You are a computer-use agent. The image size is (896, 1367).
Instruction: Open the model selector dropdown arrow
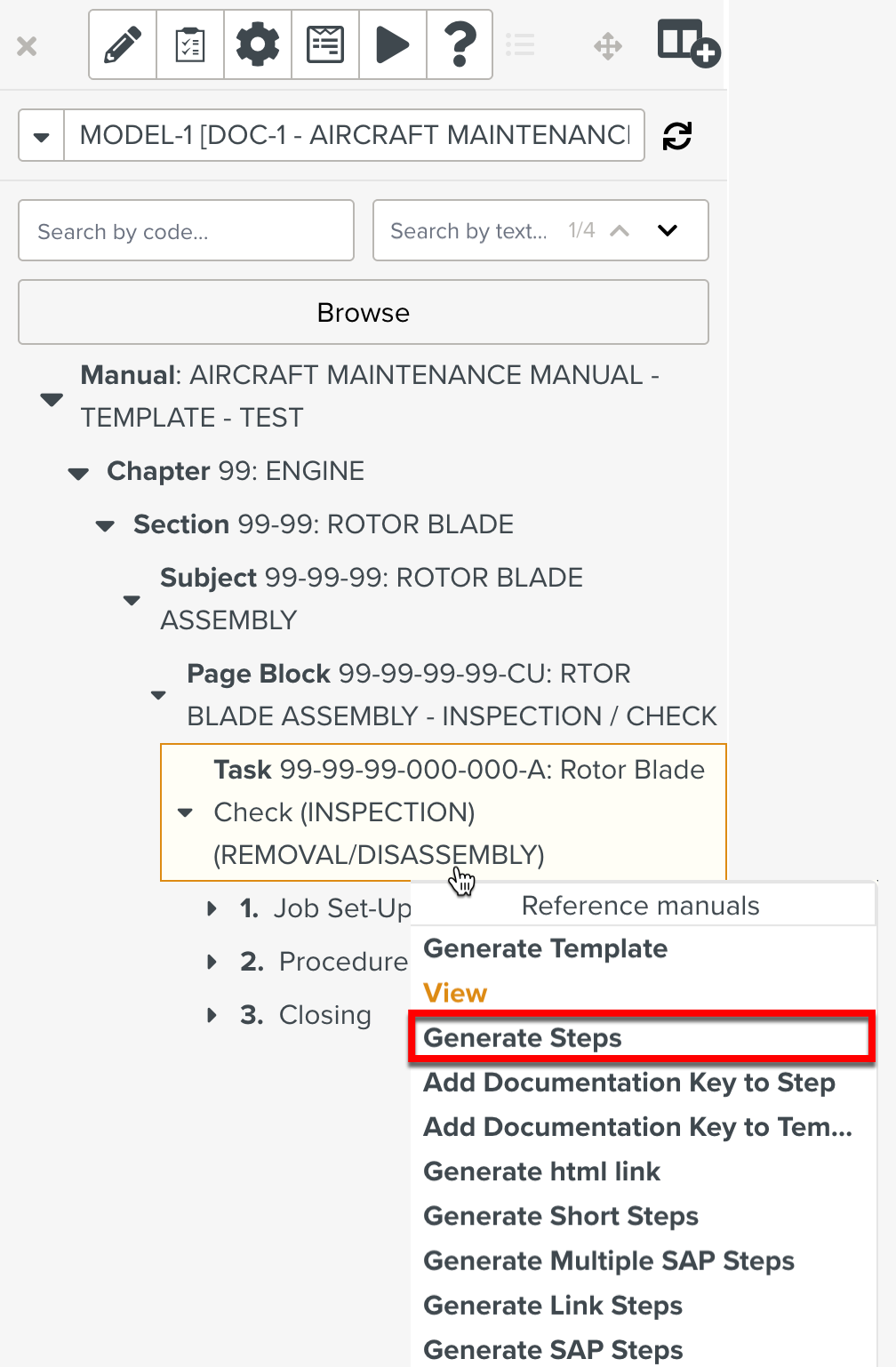(x=41, y=135)
